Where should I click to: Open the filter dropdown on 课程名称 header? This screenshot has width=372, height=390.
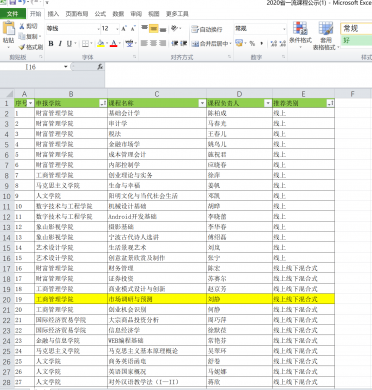tap(202, 103)
